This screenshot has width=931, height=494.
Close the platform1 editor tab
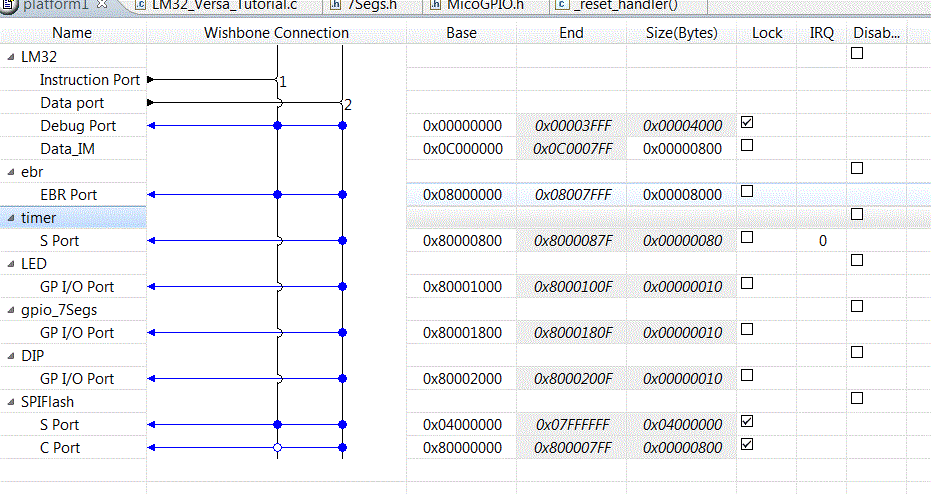[102, 4]
